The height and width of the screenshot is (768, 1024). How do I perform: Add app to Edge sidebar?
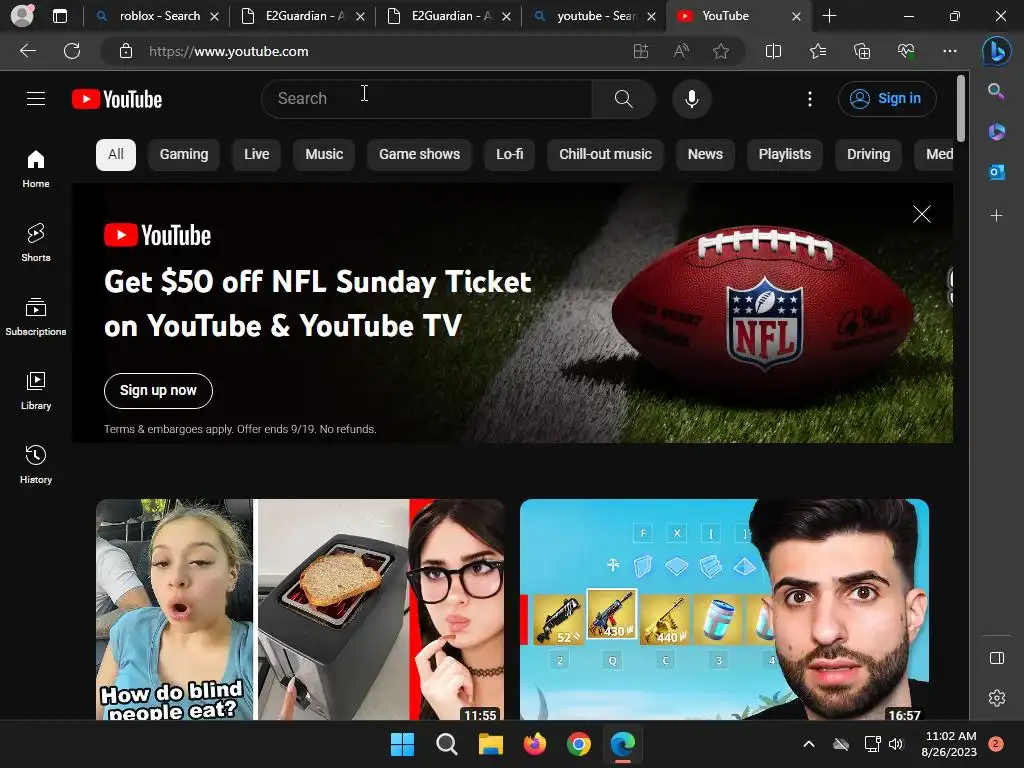click(x=996, y=216)
